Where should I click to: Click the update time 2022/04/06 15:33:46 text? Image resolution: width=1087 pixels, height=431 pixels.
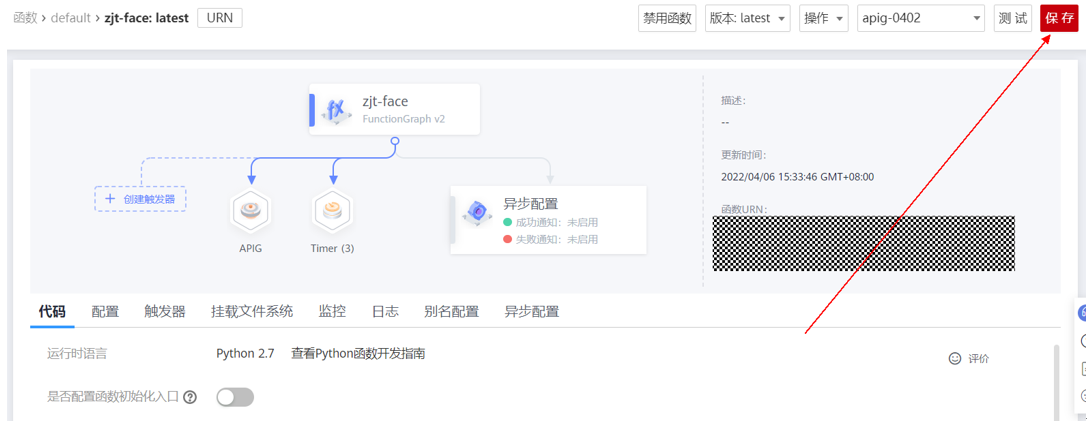797,177
